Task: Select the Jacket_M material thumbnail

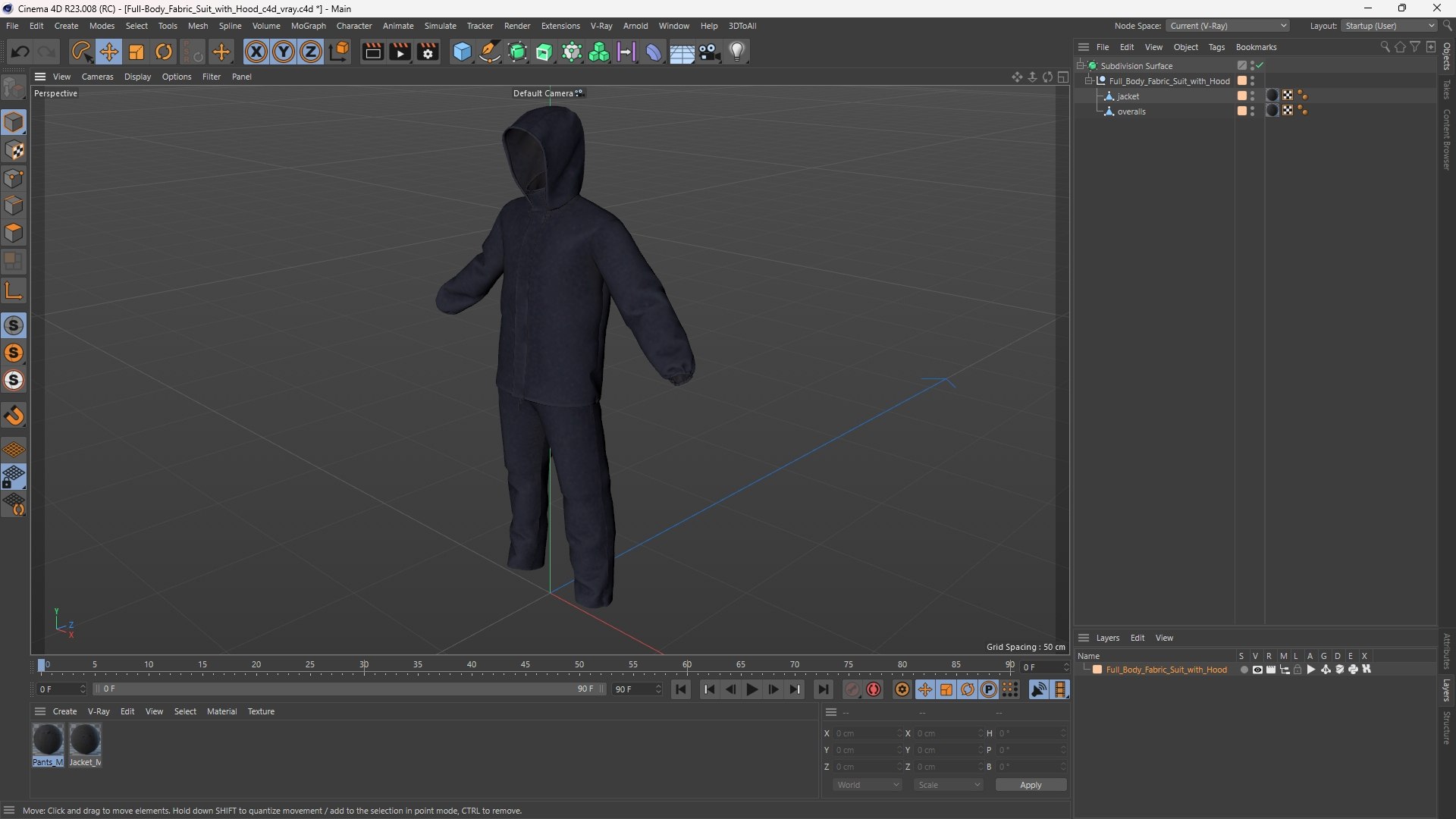Action: (x=85, y=745)
